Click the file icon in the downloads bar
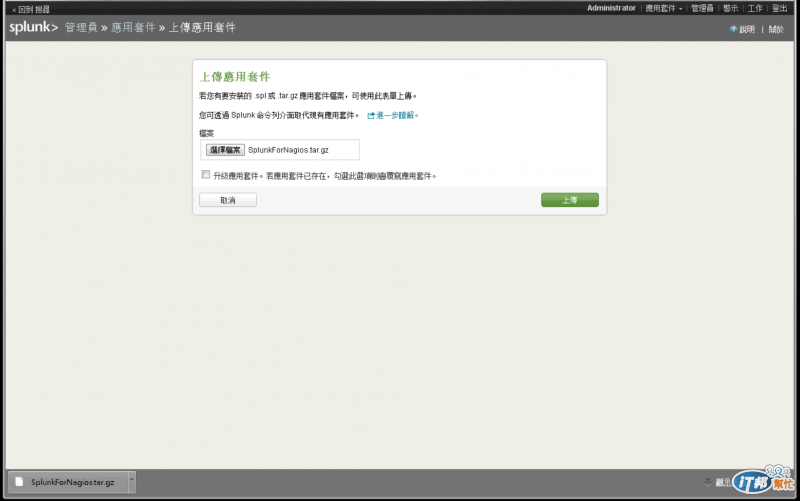800x501 pixels. click(x=19, y=482)
